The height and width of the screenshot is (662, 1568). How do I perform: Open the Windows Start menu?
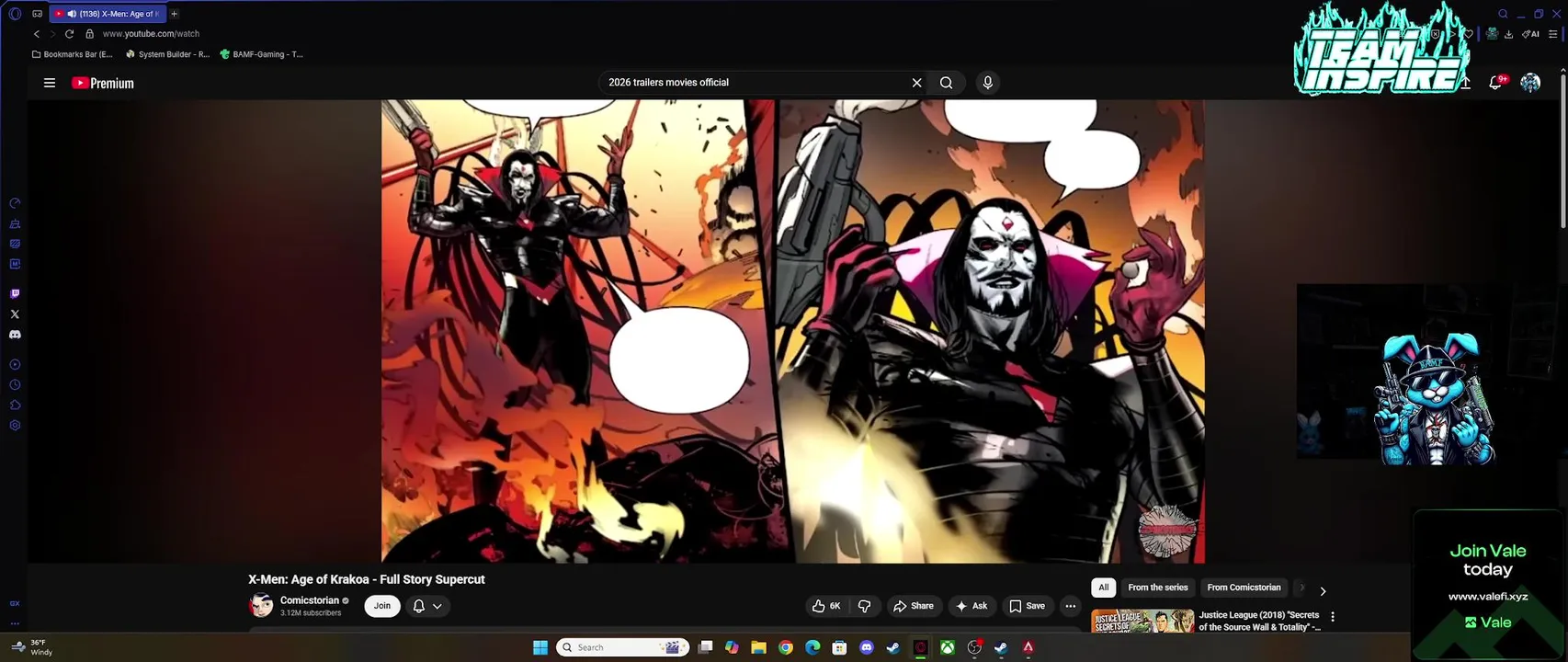click(540, 647)
